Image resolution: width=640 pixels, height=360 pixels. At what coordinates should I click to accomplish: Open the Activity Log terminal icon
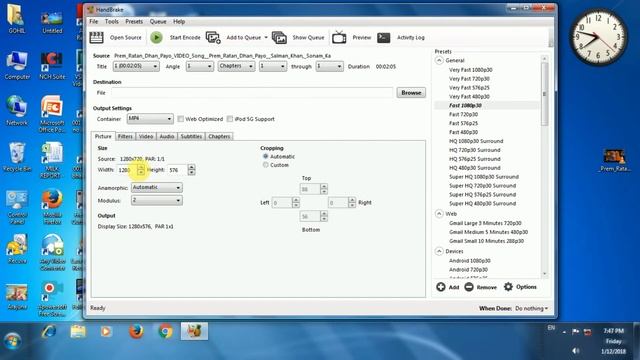click(384, 38)
